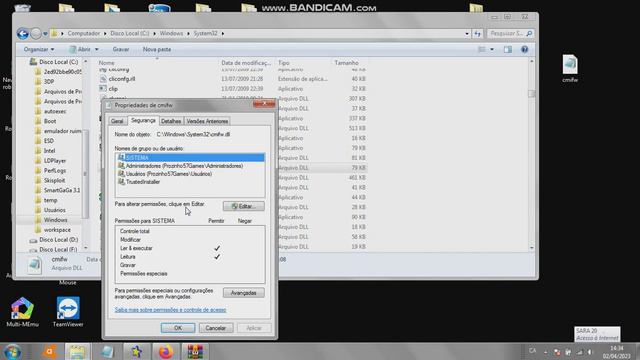The image size is (640, 360).
Task: Click OK in the properties dialog
Action: point(178,328)
